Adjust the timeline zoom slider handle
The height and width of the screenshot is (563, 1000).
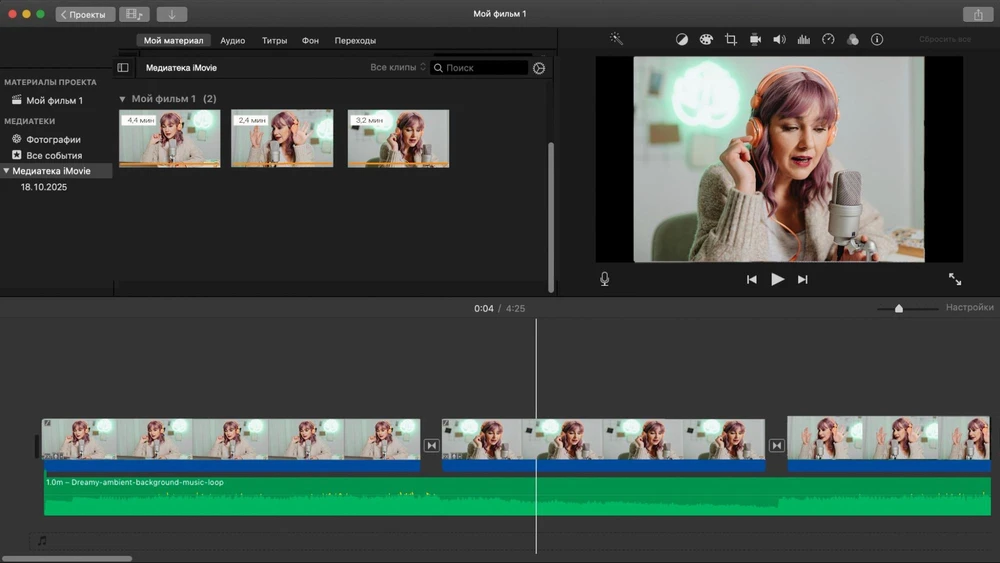click(899, 309)
